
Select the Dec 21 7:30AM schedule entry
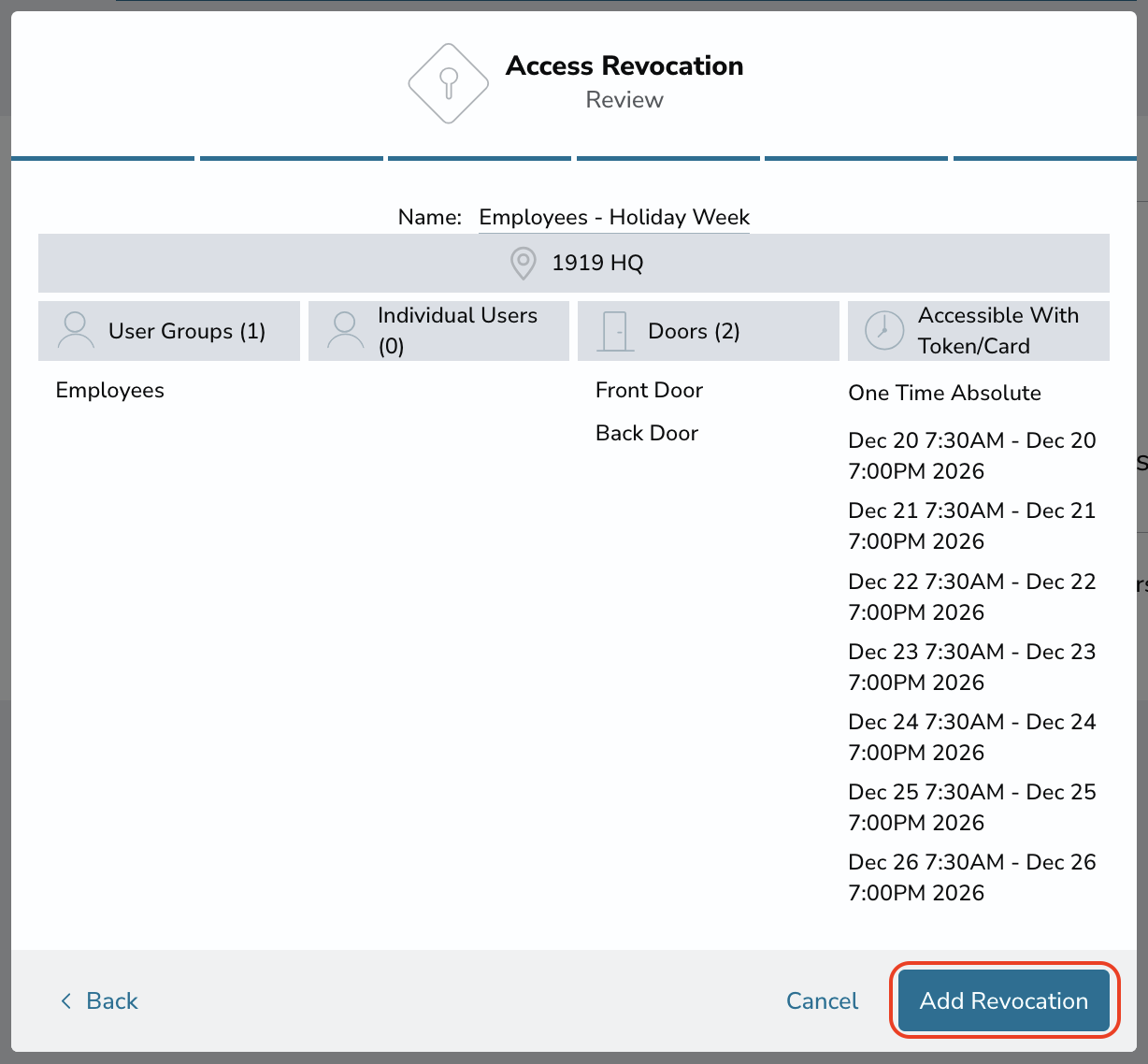[972, 525]
